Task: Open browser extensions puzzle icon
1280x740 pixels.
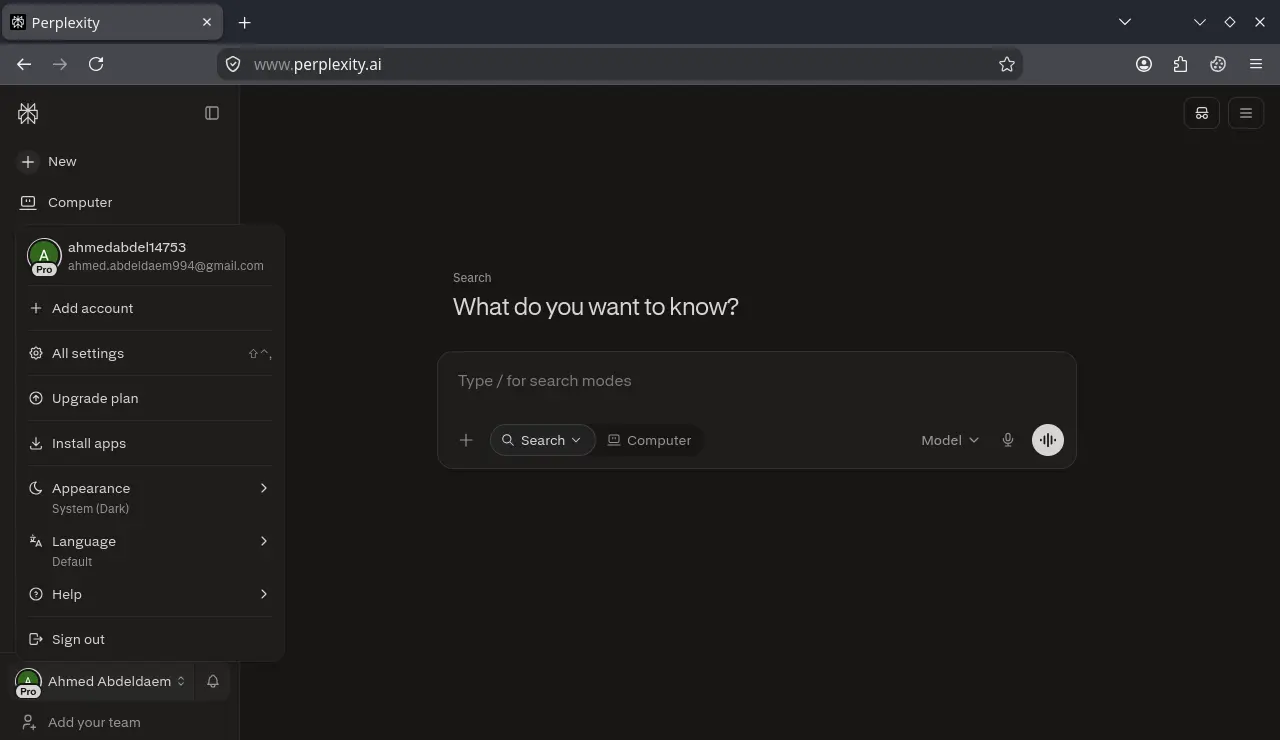Action: pos(1181,64)
